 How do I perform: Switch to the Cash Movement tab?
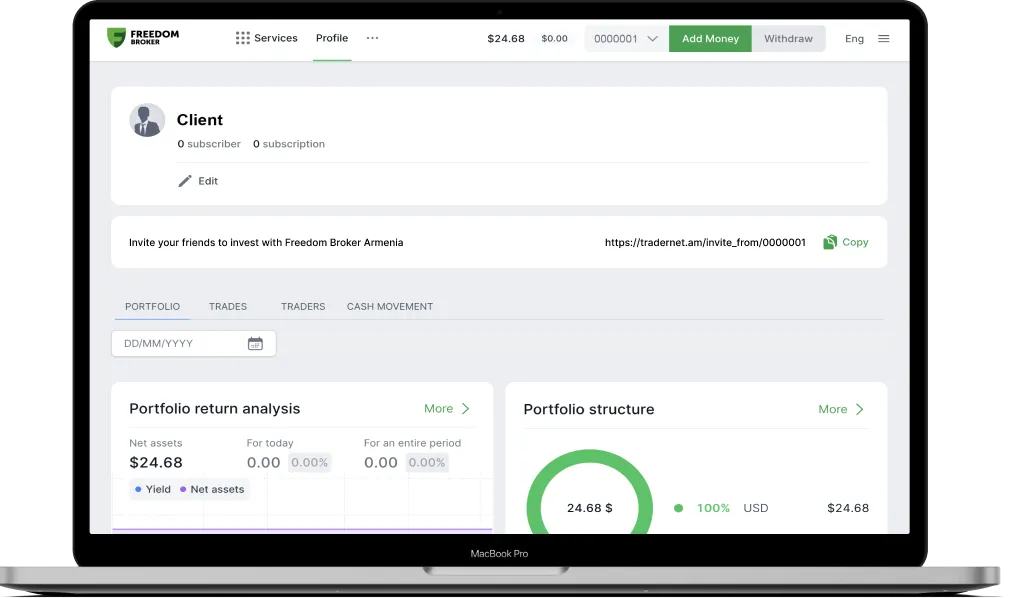pyautogui.click(x=390, y=306)
